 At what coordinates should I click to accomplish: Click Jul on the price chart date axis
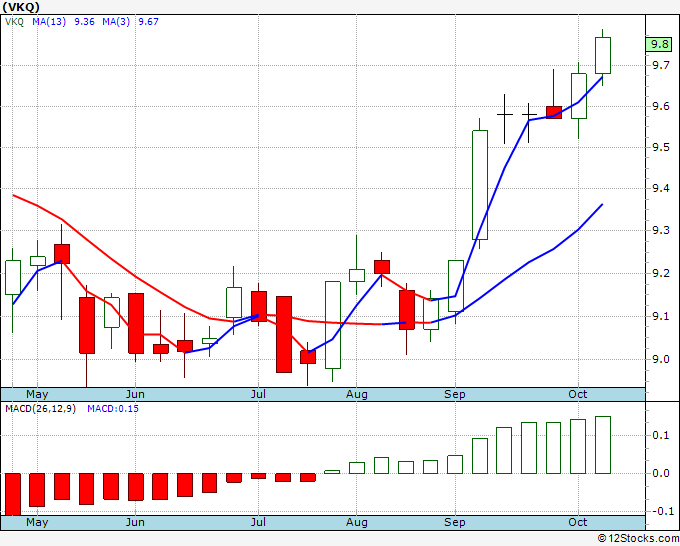point(258,395)
